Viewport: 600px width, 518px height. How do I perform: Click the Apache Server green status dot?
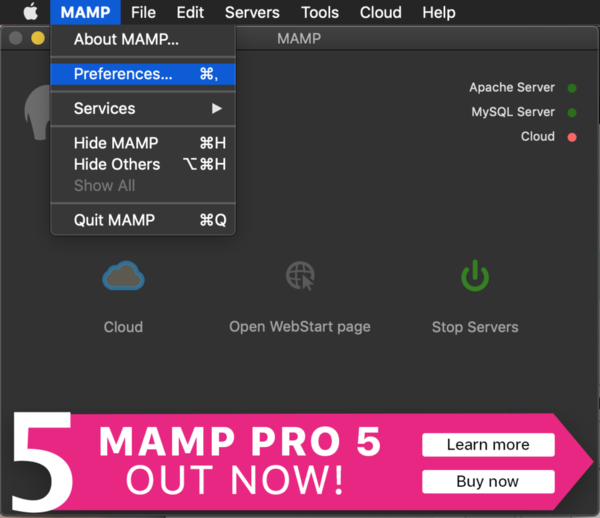(x=572, y=88)
